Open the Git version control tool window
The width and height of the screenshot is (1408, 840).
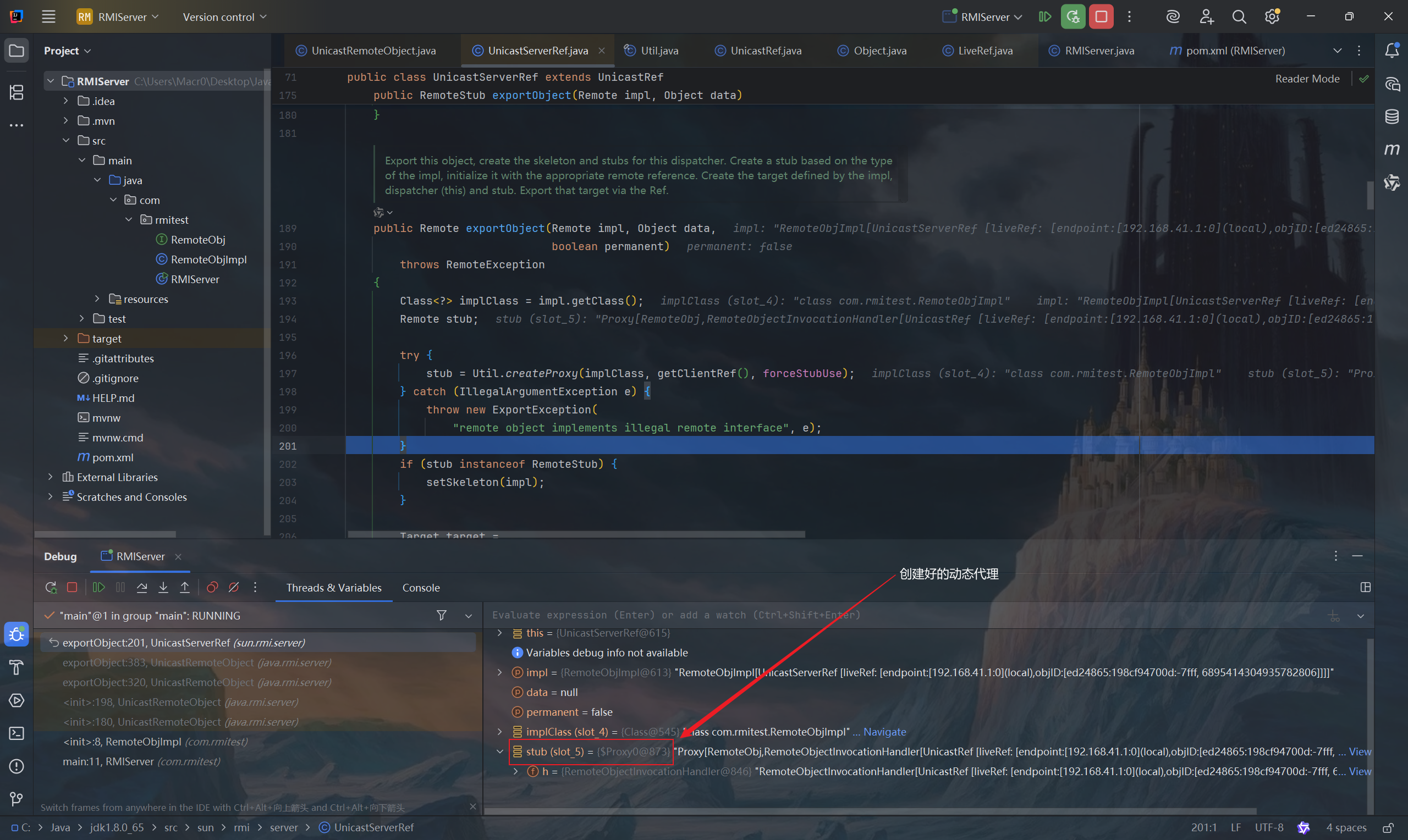[16, 799]
